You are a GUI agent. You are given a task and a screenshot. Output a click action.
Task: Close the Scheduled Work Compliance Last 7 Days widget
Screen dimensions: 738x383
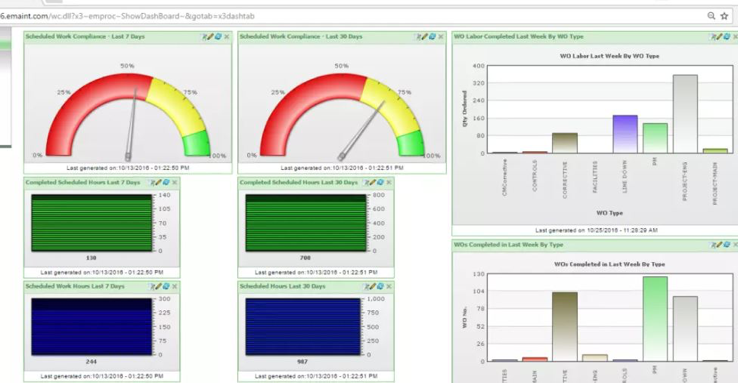[226, 37]
